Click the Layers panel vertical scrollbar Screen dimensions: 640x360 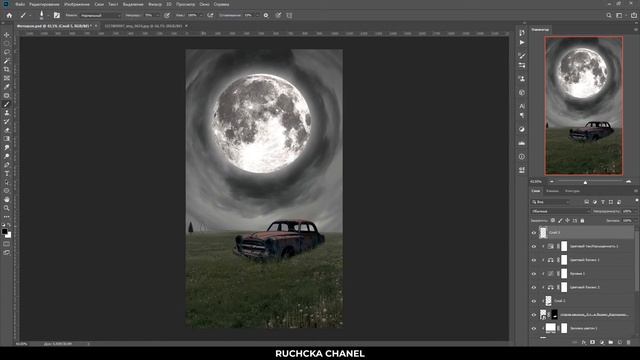pyautogui.click(x=637, y=261)
